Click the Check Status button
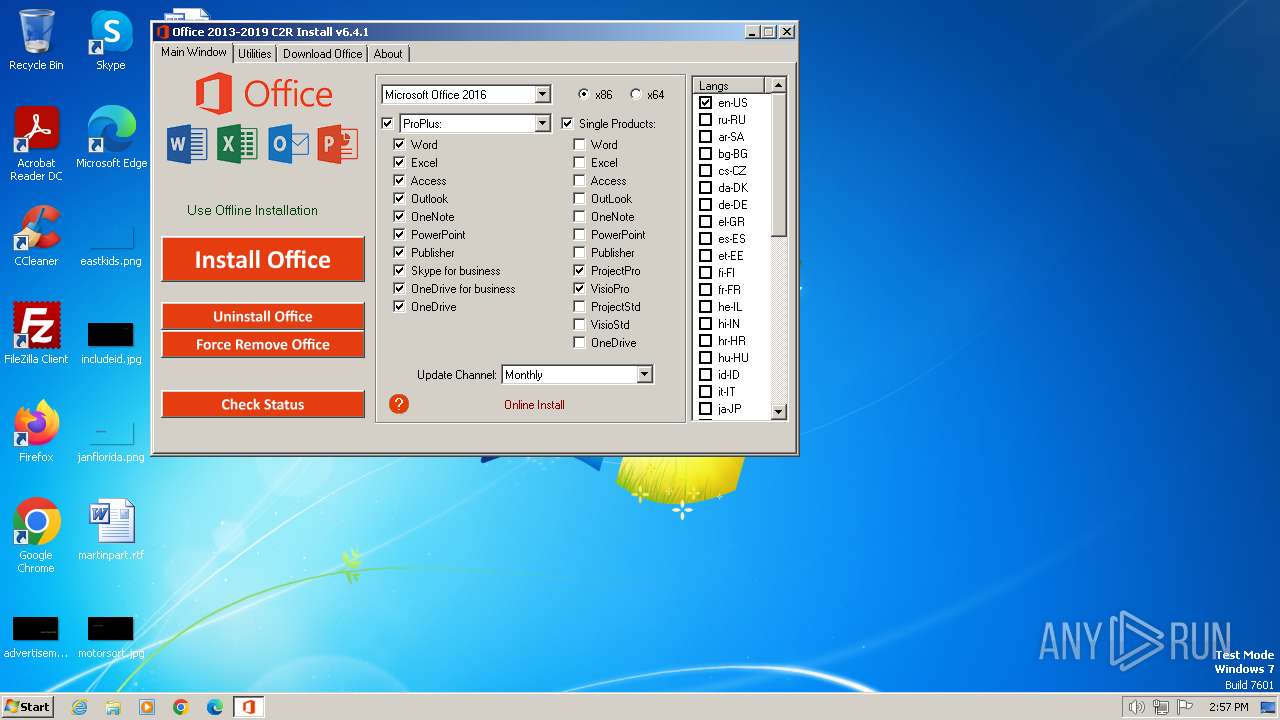Viewport: 1280px width, 720px height. tap(263, 404)
